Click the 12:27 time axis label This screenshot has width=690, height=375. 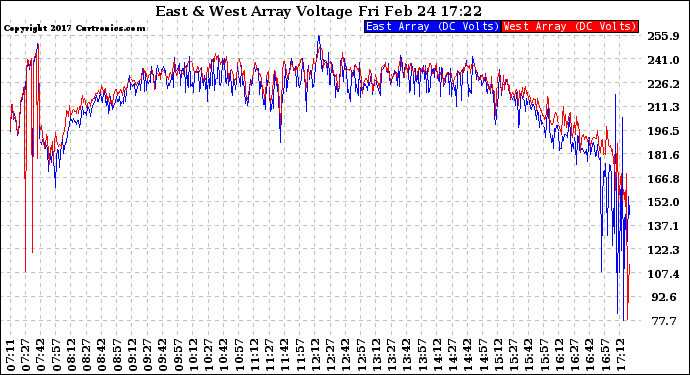pyautogui.click(x=330, y=355)
